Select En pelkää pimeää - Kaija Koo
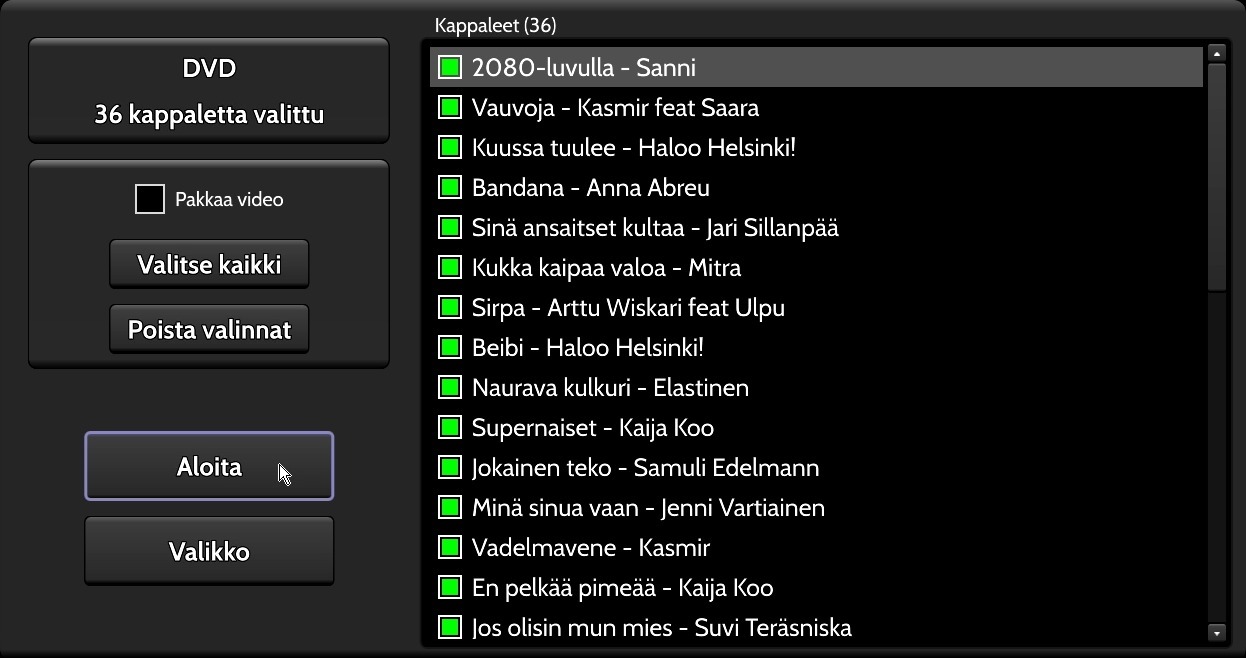Screen dimensions: 1246x658 point(623,588)
